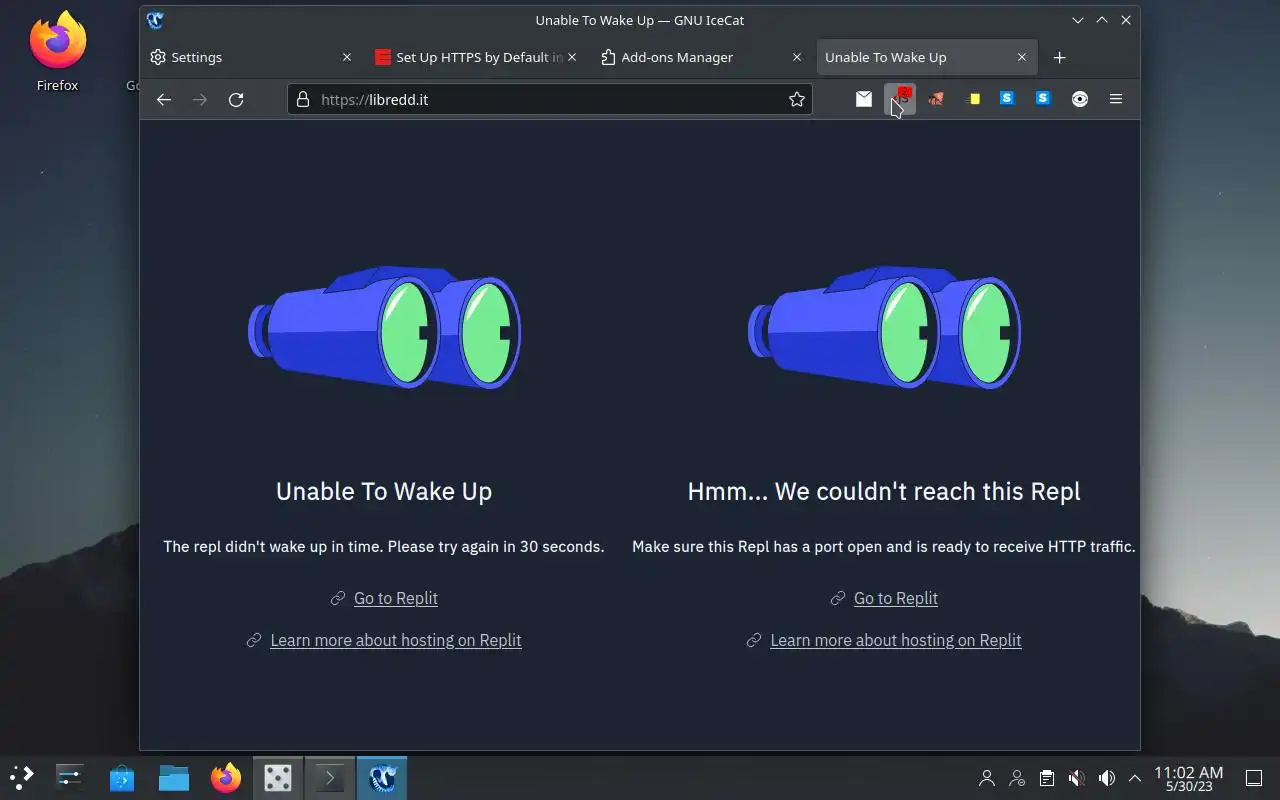Open the KDE application launcher

coord(22,777)
